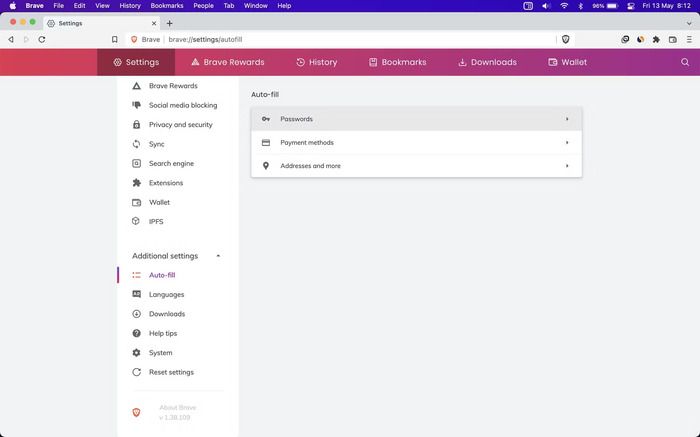Open Wallet settings in sidebar
Screen dimensions: 700x437
(159, 202)
